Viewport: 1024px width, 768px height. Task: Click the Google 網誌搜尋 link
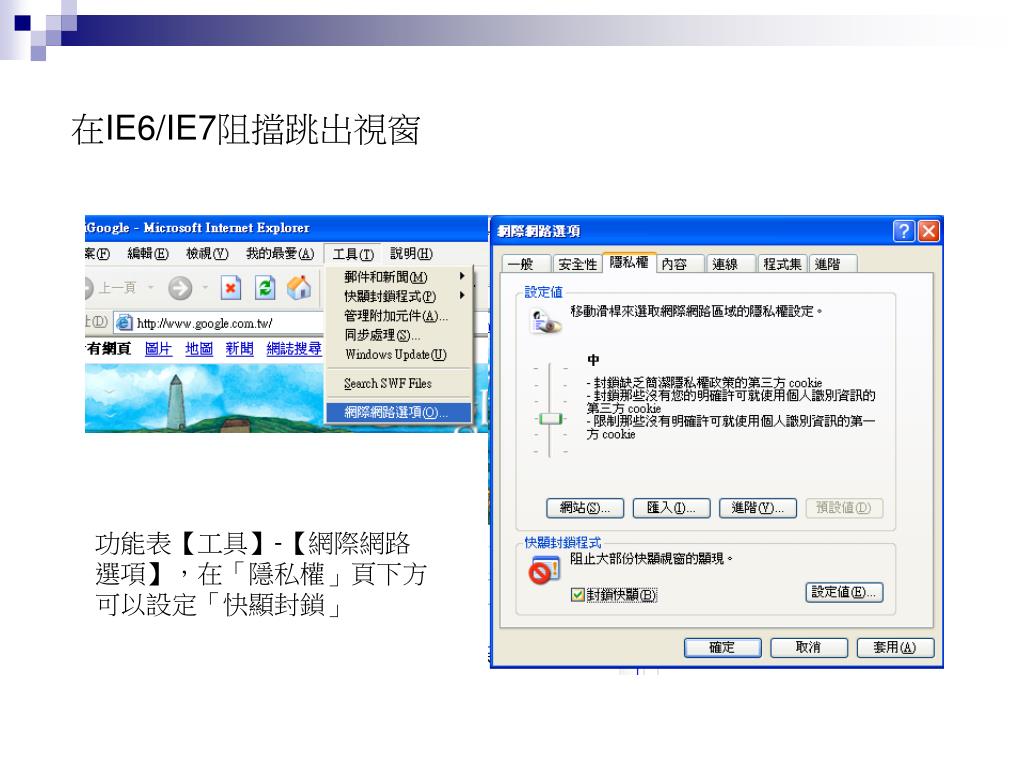pos(294,349)
